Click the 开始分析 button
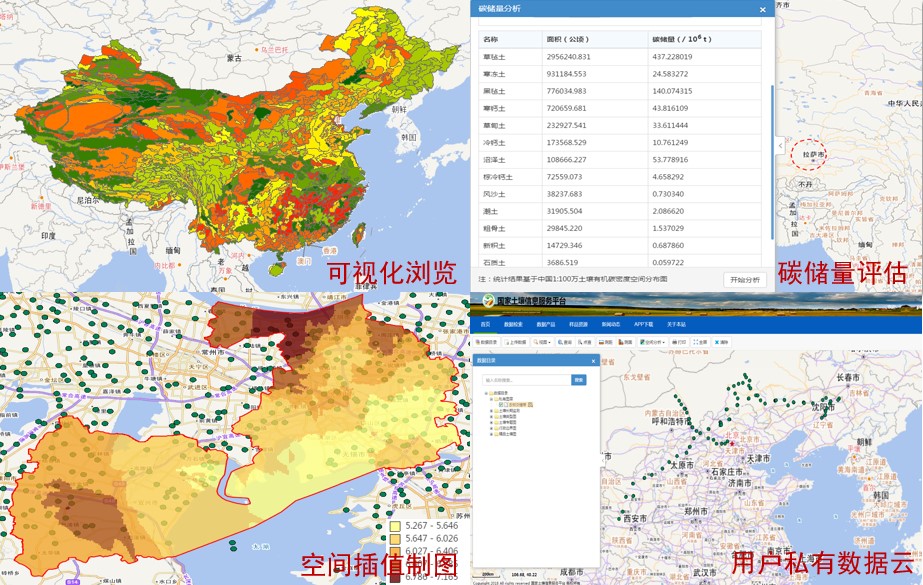The height and width of the screenshot is (585, 923). pos(745,279)
